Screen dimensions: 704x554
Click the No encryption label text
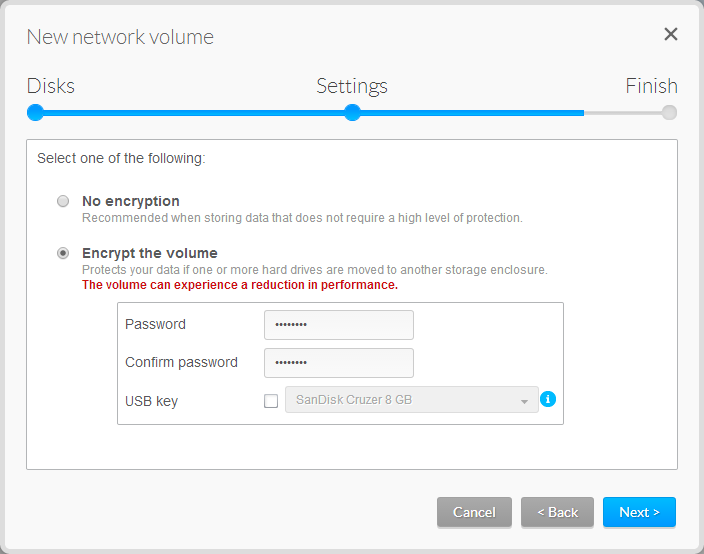(x=131, y=201)
